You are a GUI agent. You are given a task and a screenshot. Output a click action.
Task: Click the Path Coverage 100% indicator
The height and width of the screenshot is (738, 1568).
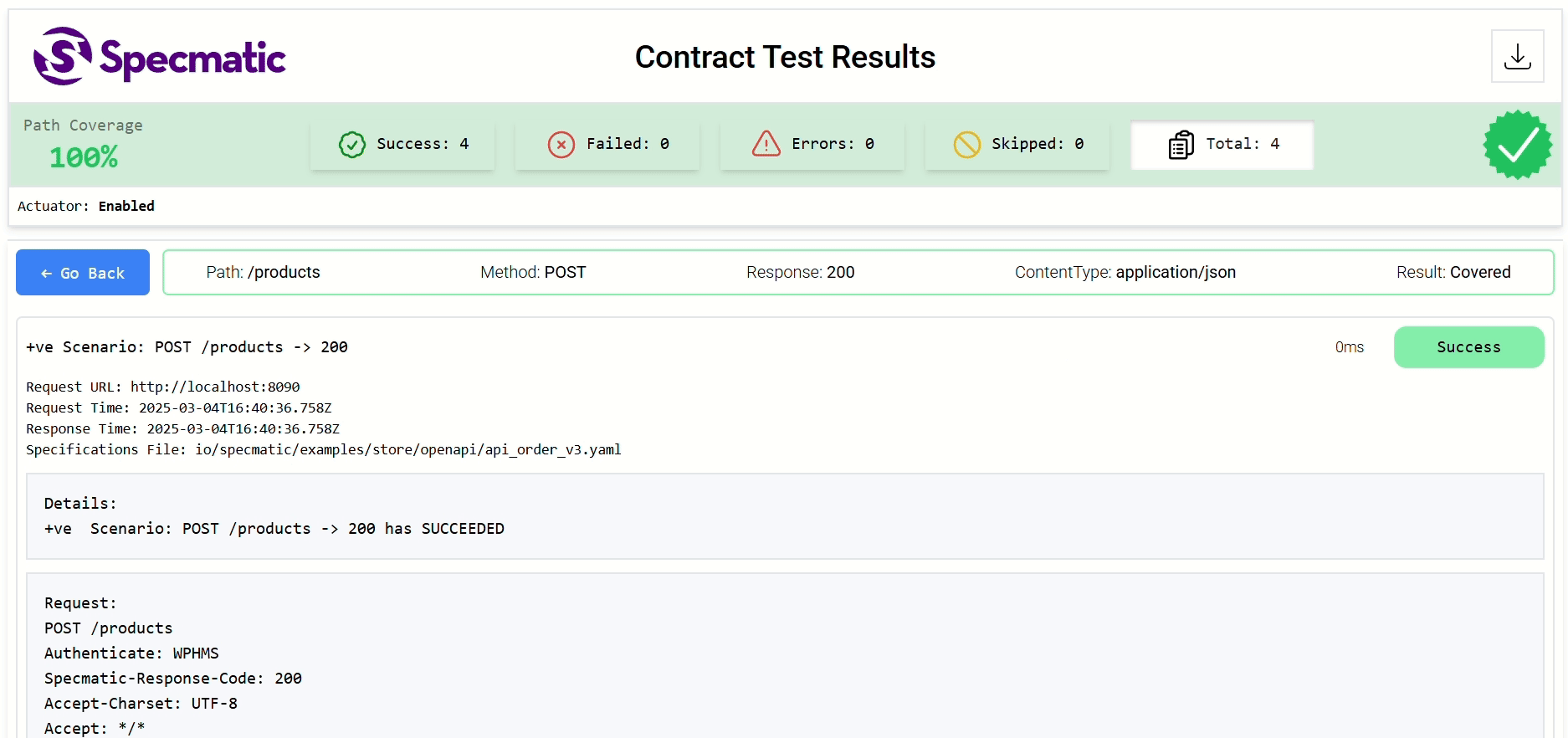click(83, 156)
